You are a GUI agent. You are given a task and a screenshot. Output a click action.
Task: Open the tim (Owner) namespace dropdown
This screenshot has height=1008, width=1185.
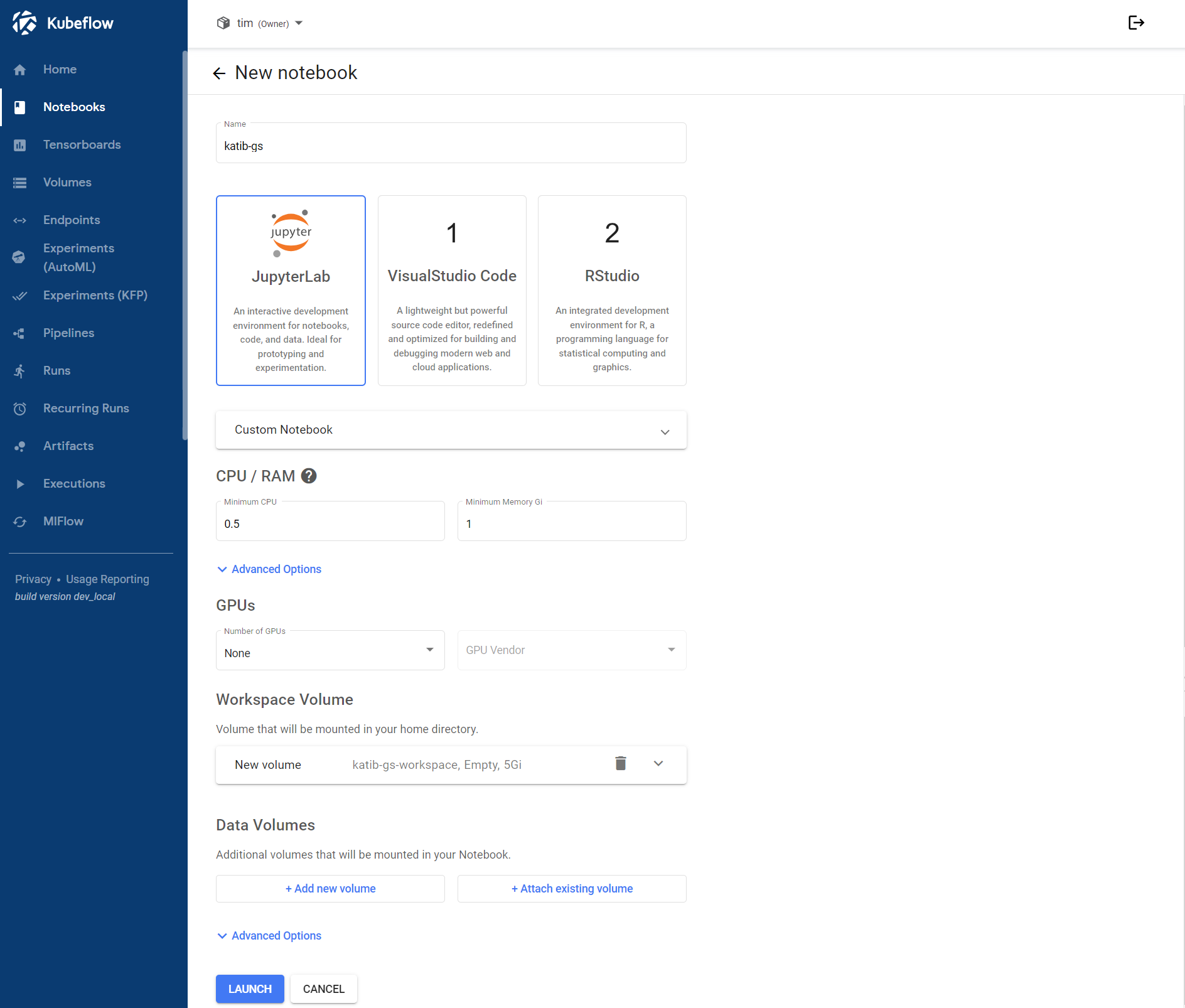(x=260, y=23)
